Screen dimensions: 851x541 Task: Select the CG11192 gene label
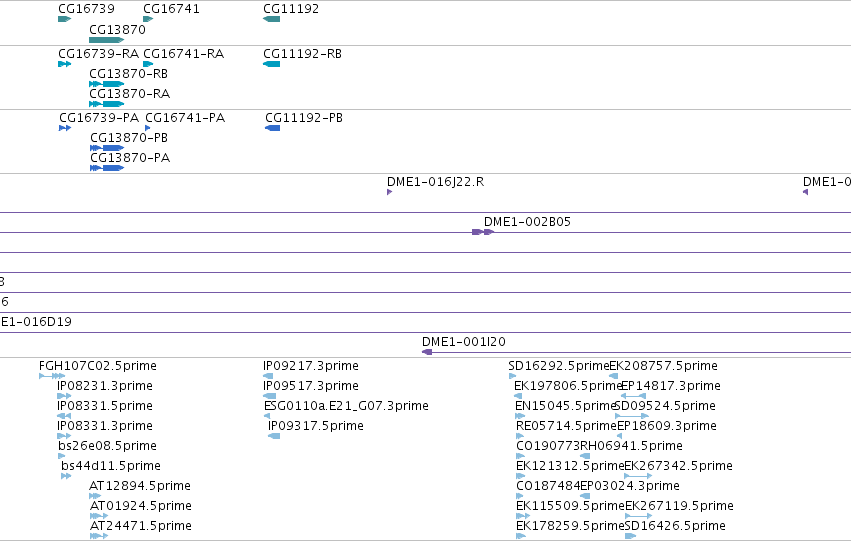tap(291, 9)
